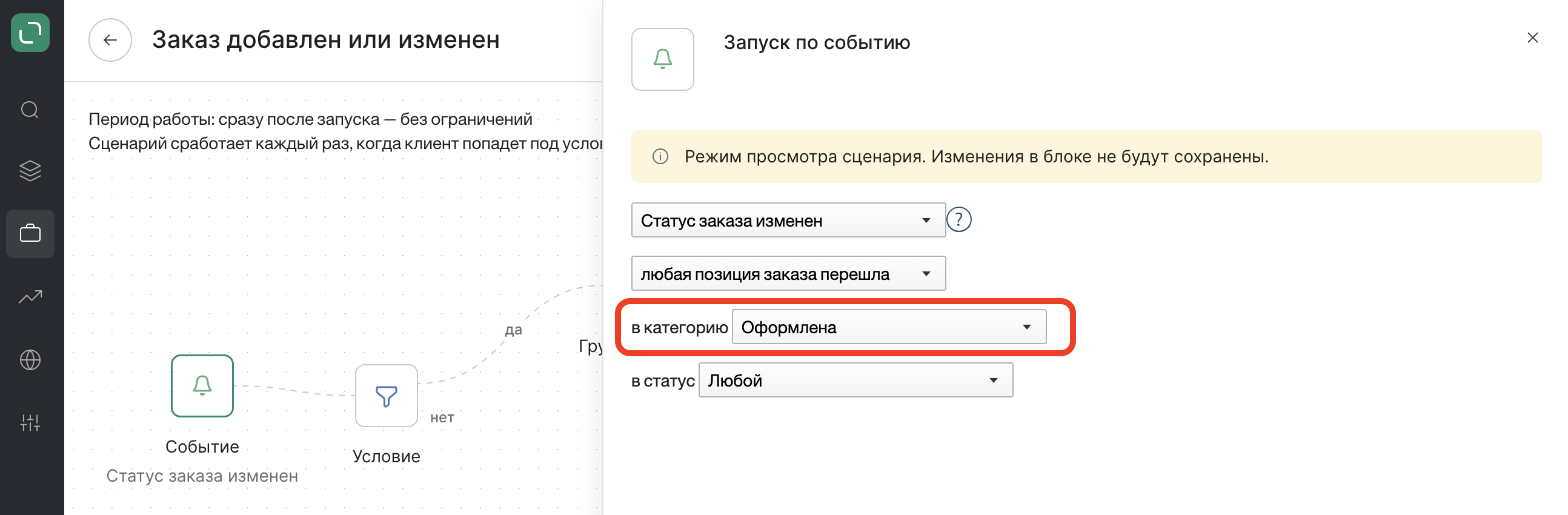Open the Статус заказа изменен dropdown
Screen dimensions: 1568x515
click(788, 221)
